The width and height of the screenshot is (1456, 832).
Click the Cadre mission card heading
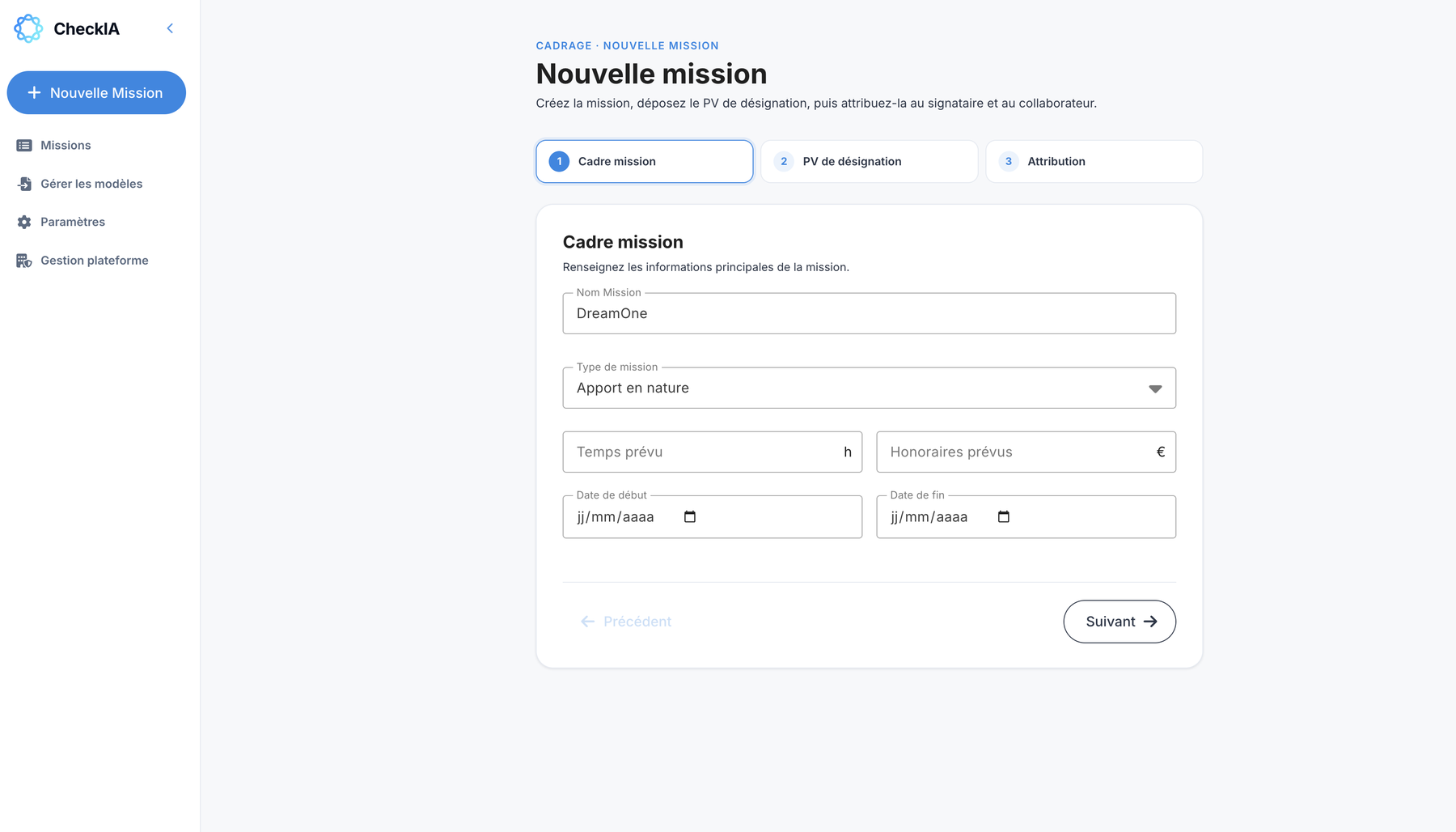point(623,242)
